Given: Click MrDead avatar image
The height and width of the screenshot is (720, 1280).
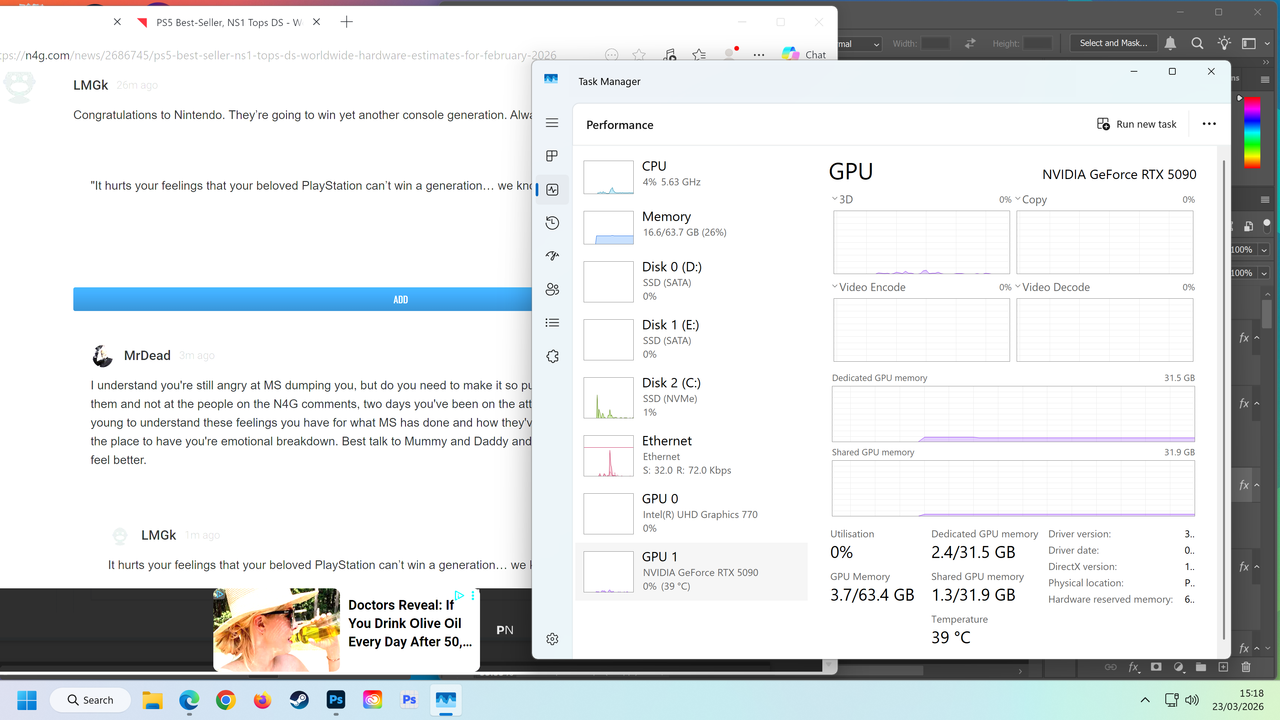Looking at the screenshot, I should tap(102, 356).
